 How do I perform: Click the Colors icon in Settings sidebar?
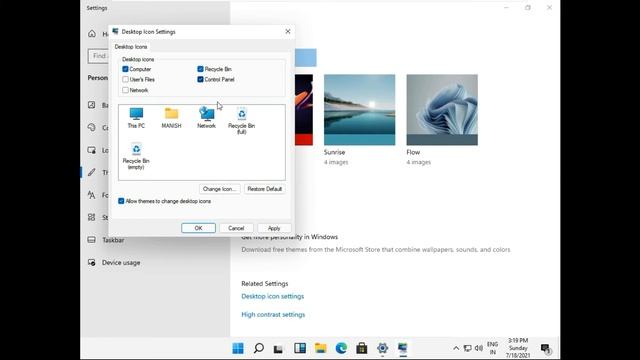[92, 127]
